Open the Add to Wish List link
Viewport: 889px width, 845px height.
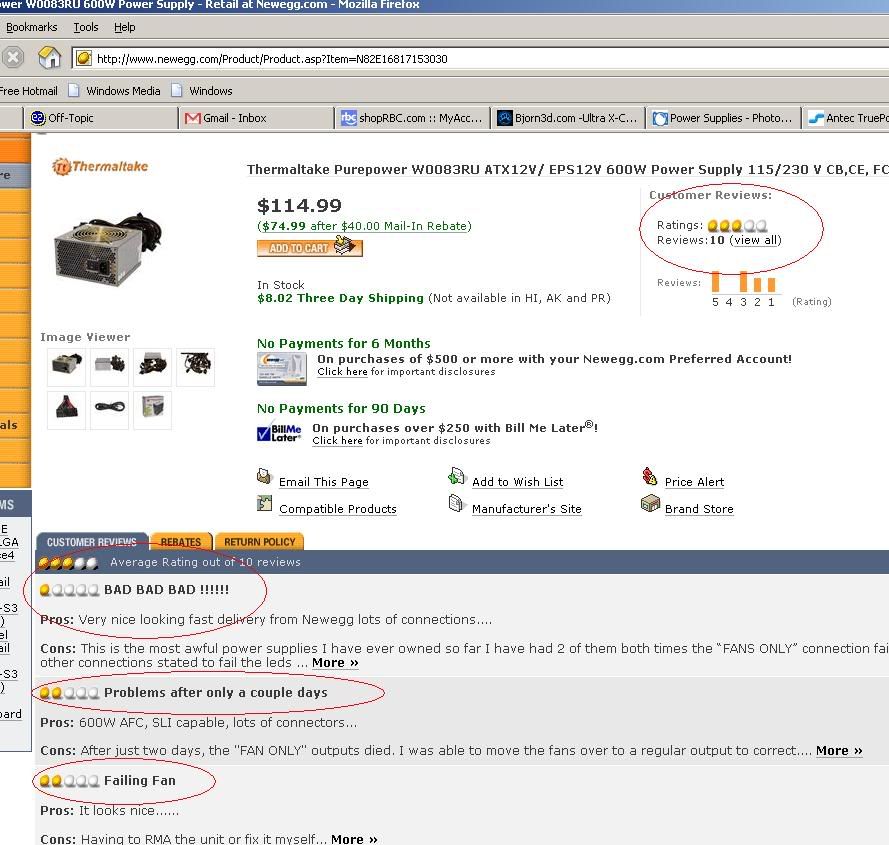click(x=518, y=482)
